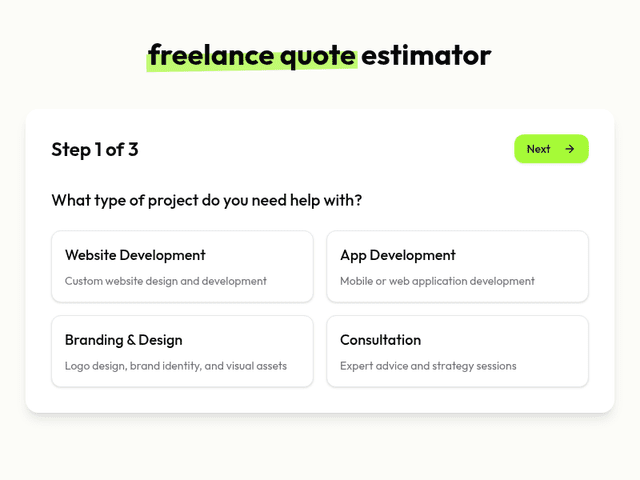Click the arrow icon in Next button
Screen dimensions: 640x480
(570, 149)
